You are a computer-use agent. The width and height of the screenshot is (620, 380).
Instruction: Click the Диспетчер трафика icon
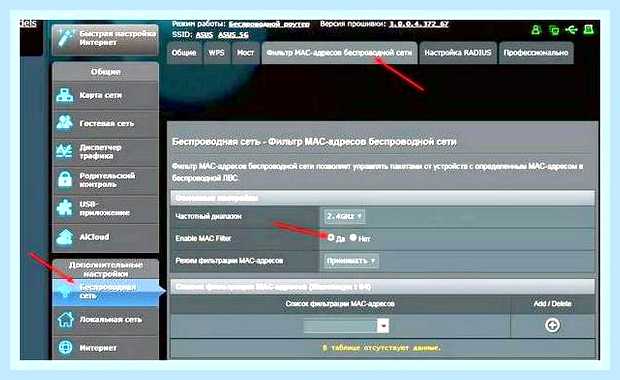pos(64,151)
